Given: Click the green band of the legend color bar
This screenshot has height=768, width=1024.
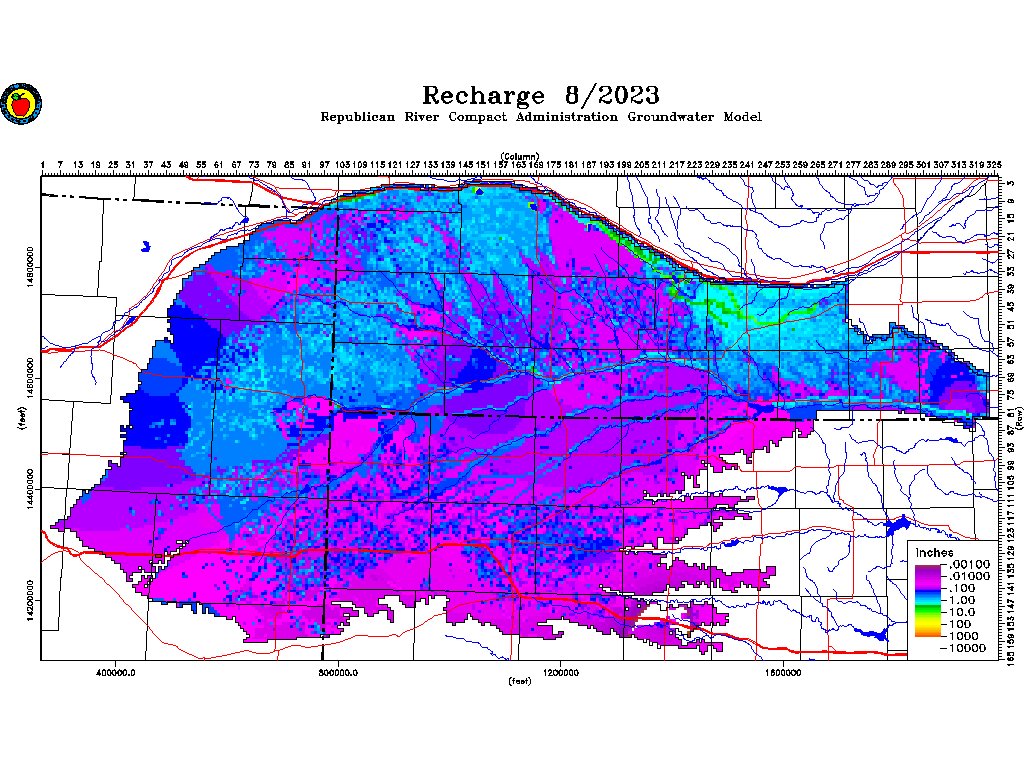Looking at the screenshot, I should point(927,611).
